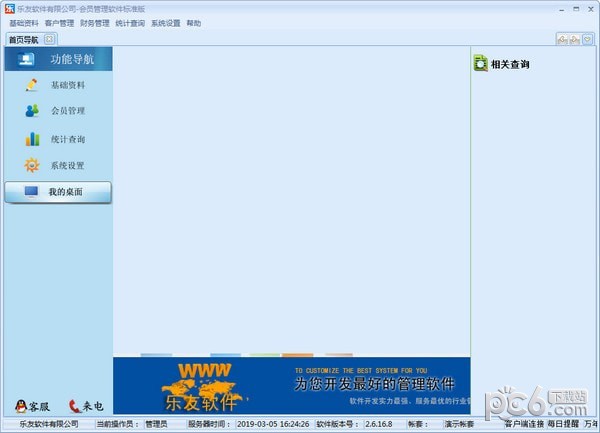Image resolution: width=600 pixels, height=433 pixels.
Task: Open the 财务管理 menu
Action: click(95, 23)
